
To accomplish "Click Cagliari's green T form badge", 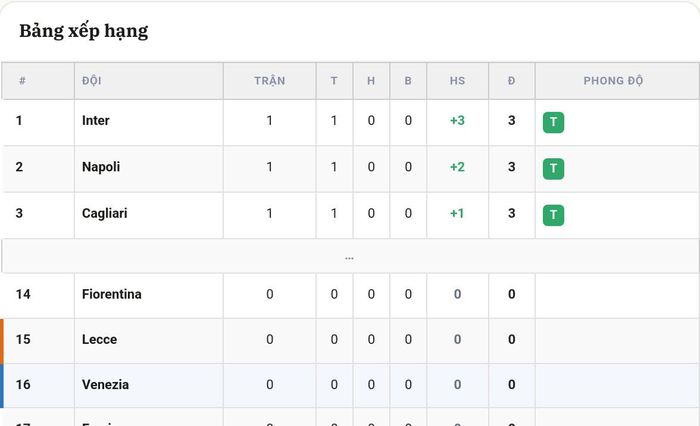I will 553,215.
